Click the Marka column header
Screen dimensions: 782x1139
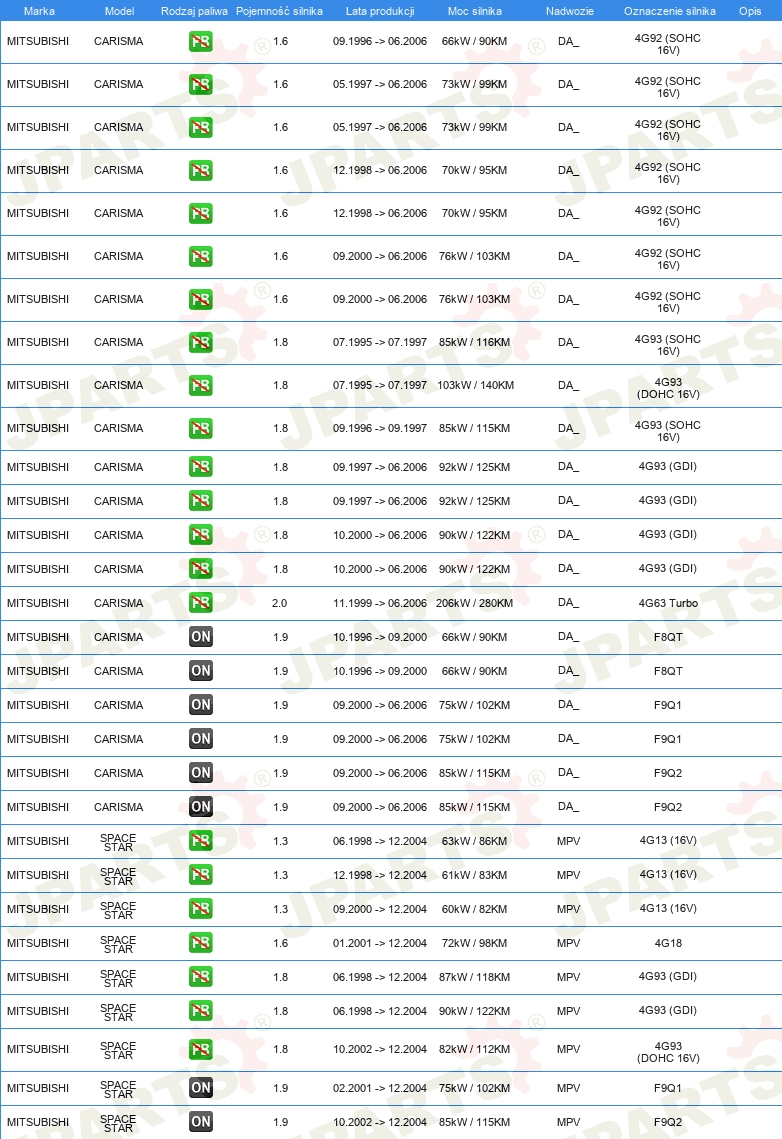39,11
